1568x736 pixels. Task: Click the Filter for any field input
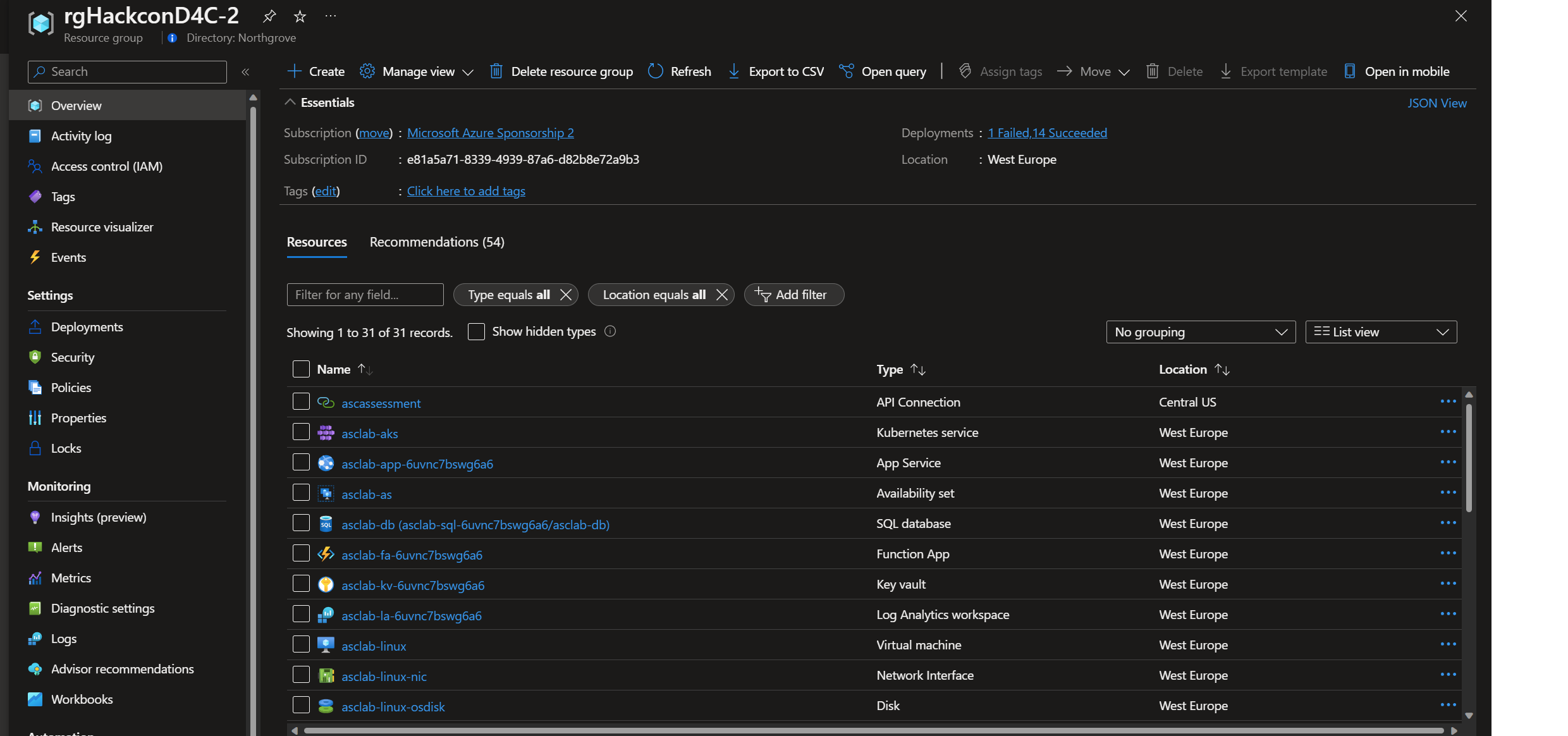click(364, 294)
